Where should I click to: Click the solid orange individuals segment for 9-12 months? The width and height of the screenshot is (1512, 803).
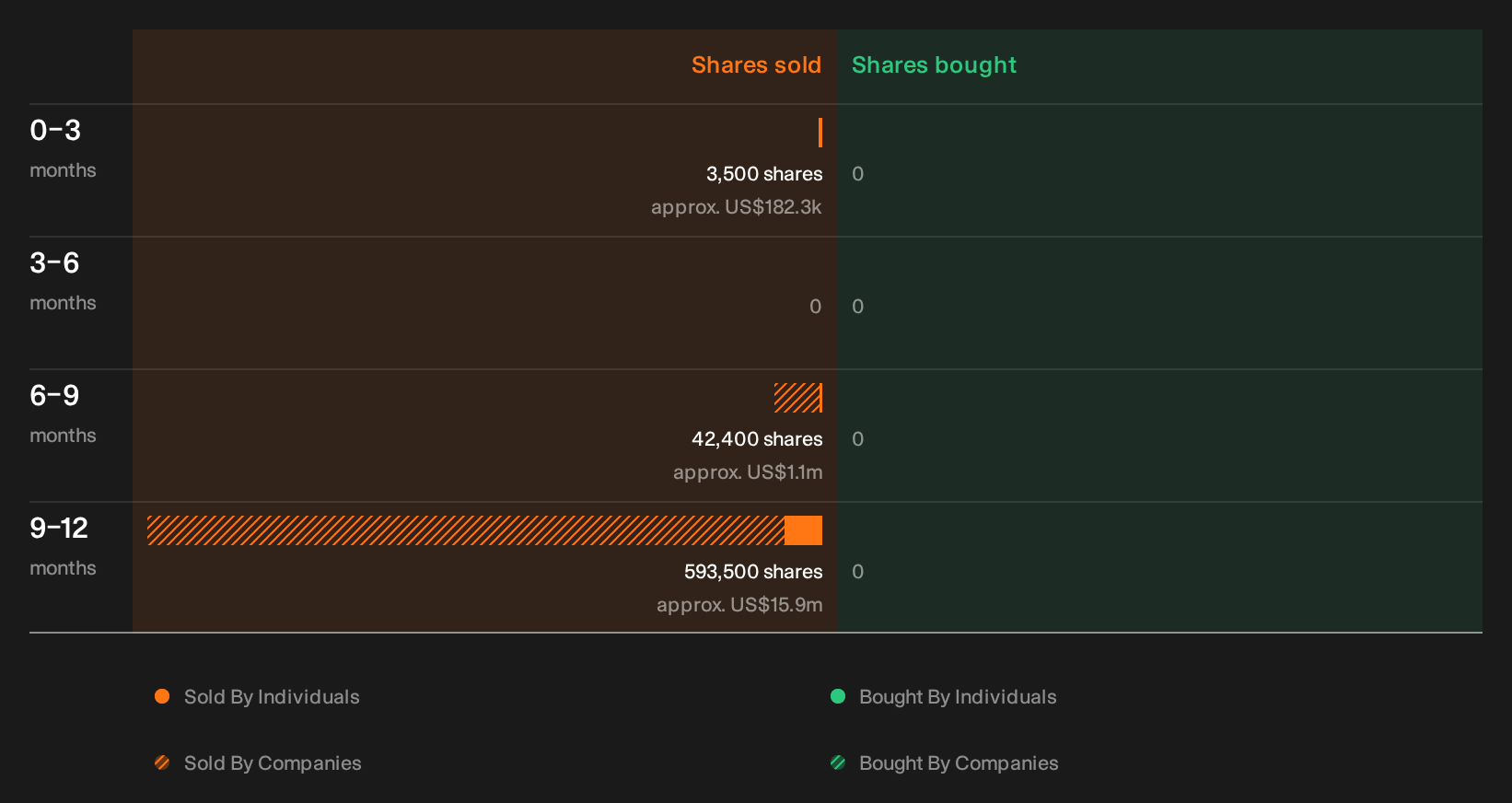point(803,530)
